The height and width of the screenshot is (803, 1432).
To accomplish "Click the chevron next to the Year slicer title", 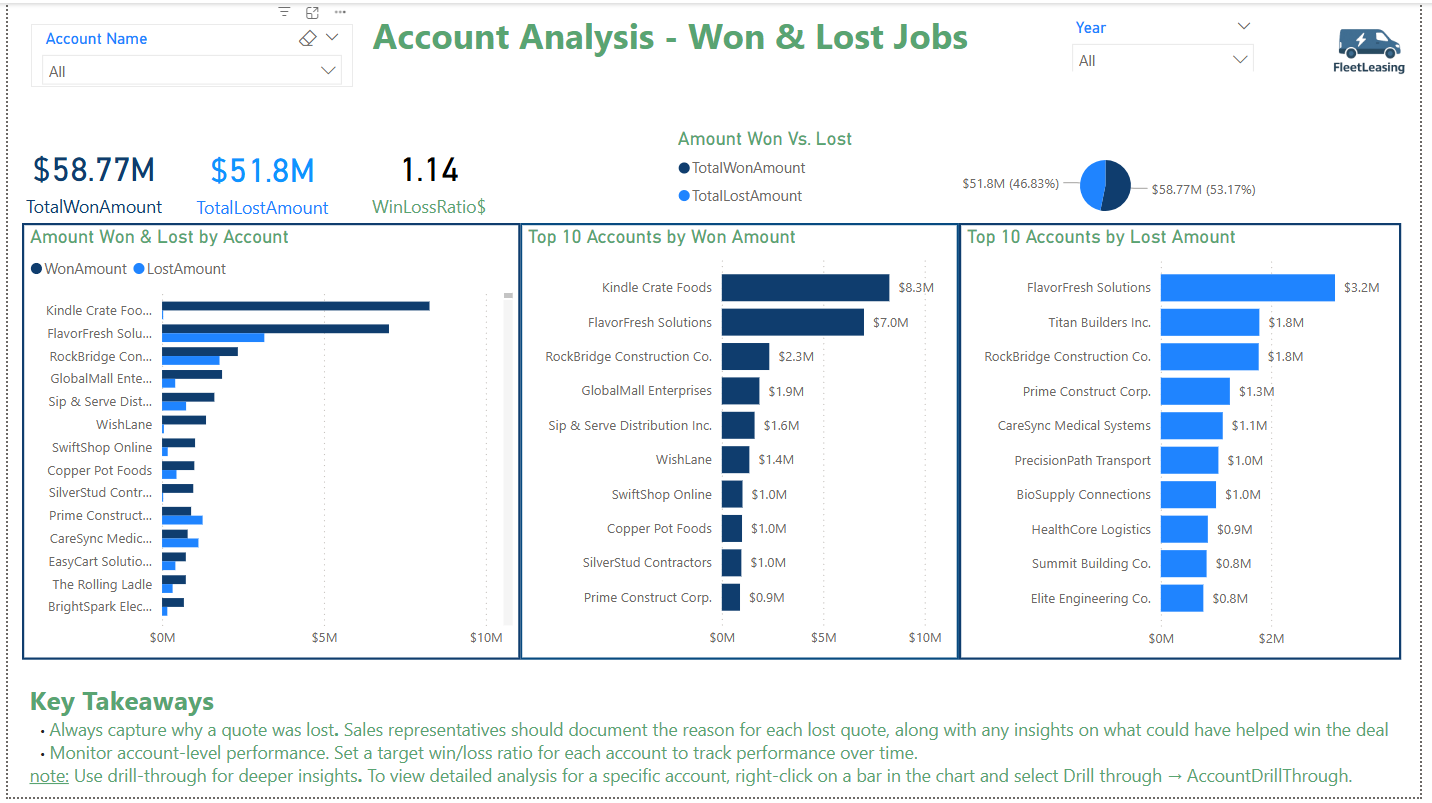I will pyautogui.click(x=1244, y=26).
